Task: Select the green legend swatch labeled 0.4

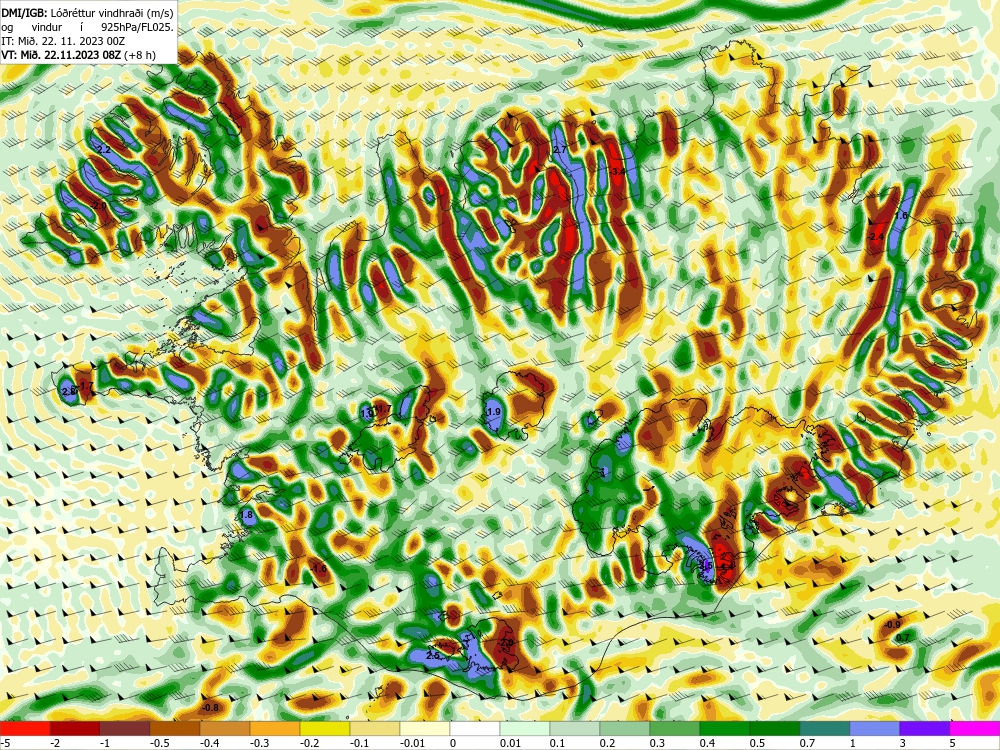Action: click(x=725, y=728)
